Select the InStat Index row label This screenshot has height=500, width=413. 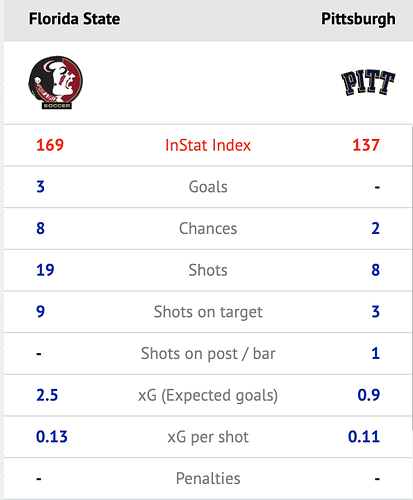pos(208,145)
